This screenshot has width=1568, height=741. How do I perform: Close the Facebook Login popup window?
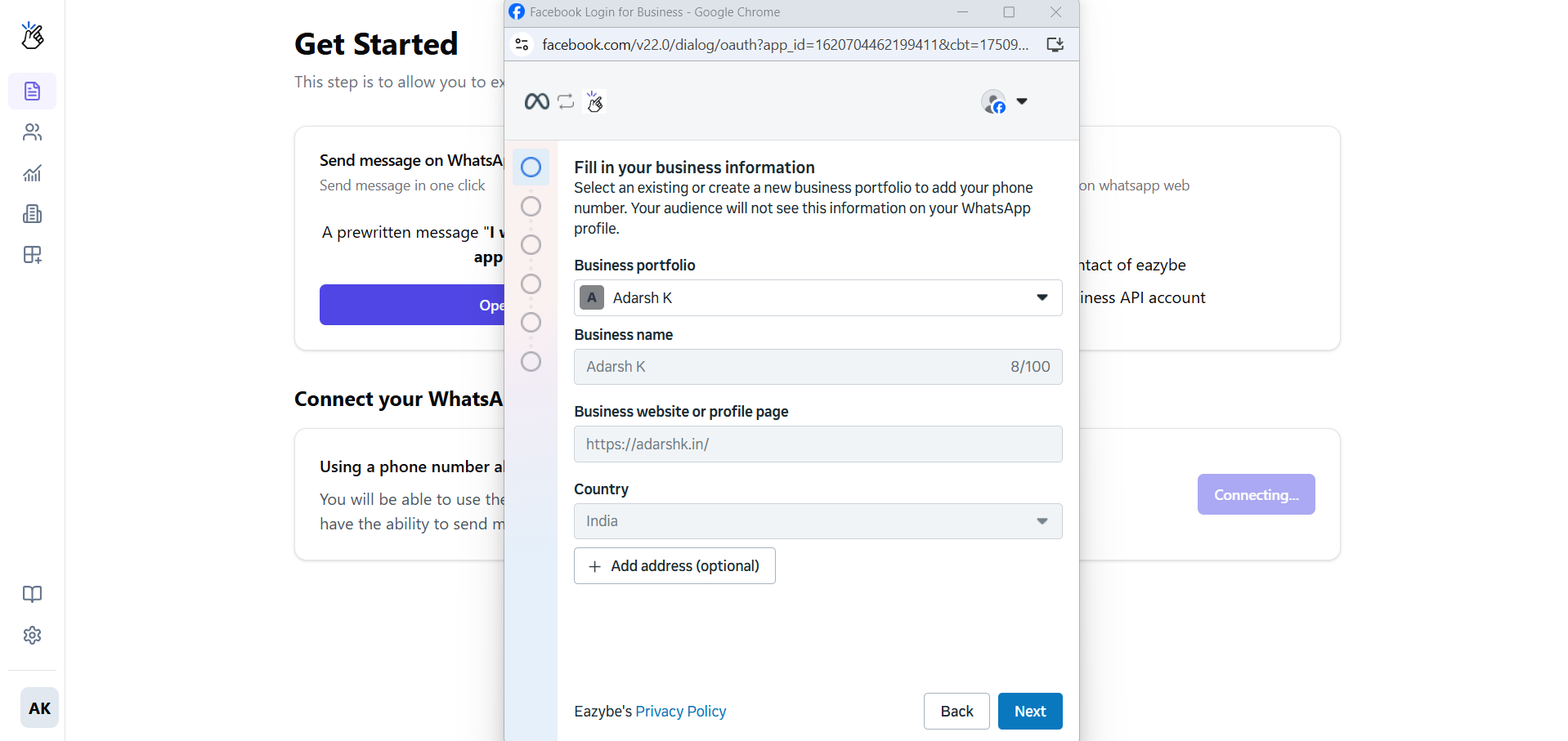point(1055,11)
